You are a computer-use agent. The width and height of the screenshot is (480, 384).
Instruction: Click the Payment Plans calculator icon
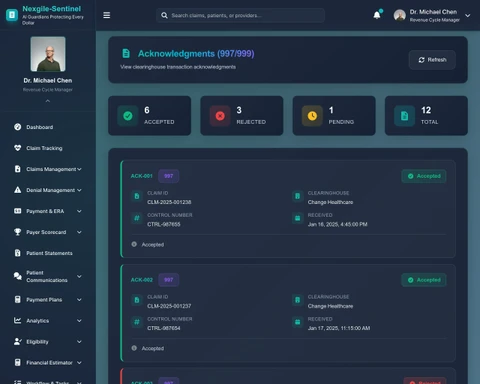pos(18,299)
